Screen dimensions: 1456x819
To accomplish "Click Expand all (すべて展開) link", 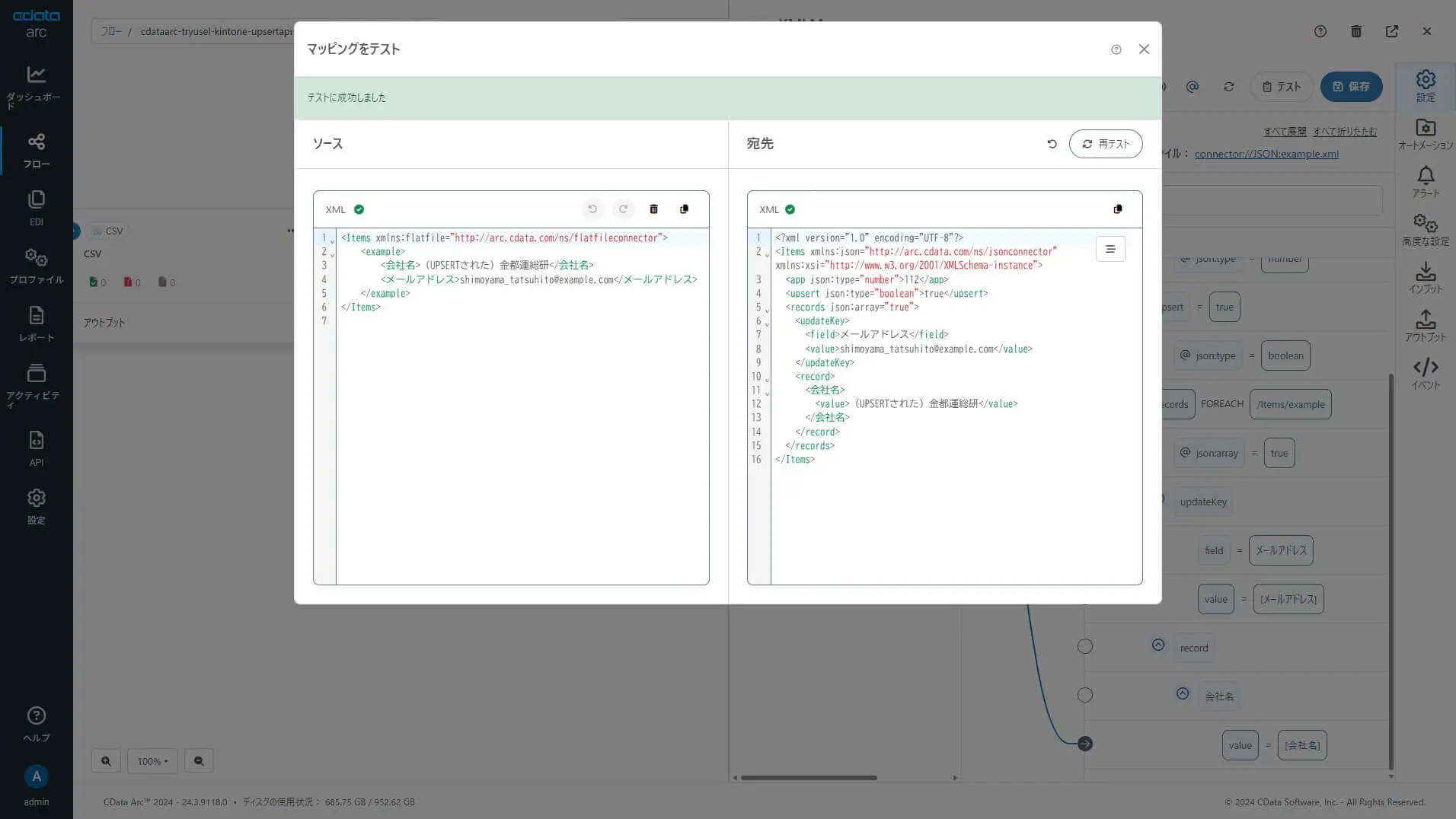I will [1285, 132].
